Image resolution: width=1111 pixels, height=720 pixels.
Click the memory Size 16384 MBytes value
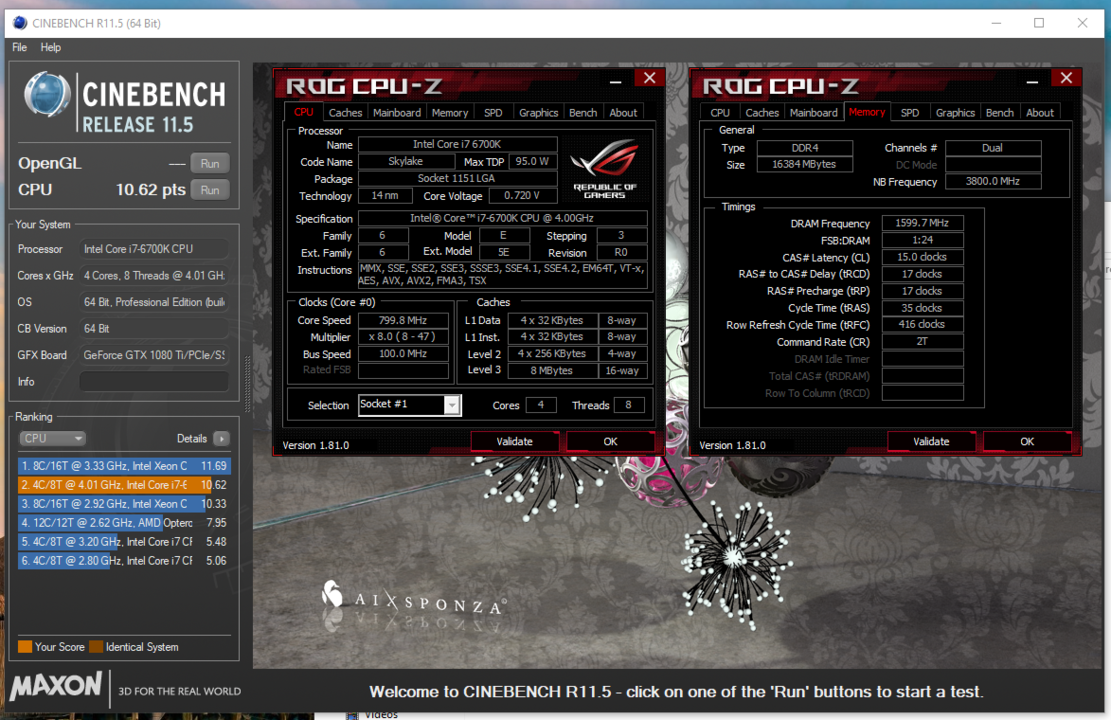[x=804, y=164]
